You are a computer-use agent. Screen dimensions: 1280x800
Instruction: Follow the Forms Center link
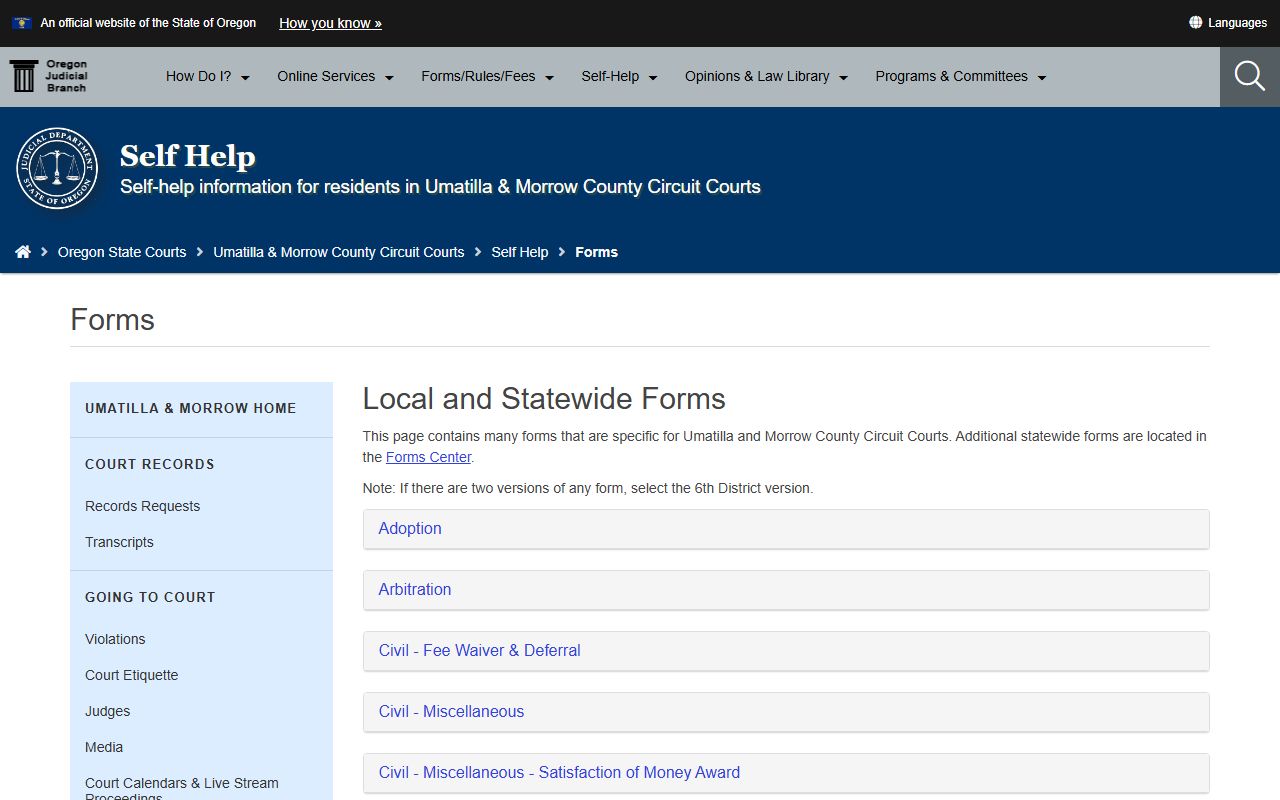tap(428, 457)
